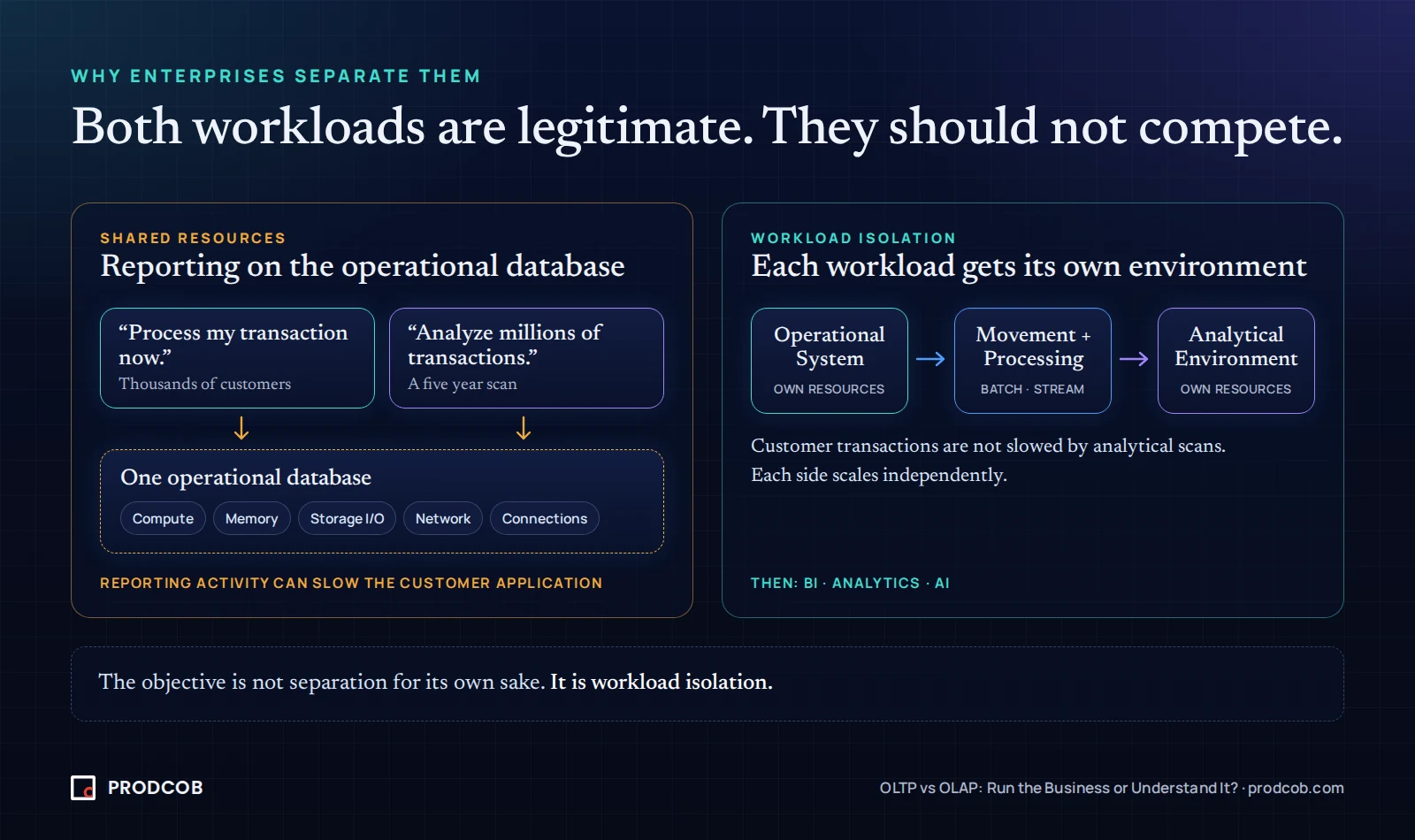Click "Reporting on the operational database" heading
Viewport: 1415px width, 840px height.
click(x=363, y=266)
